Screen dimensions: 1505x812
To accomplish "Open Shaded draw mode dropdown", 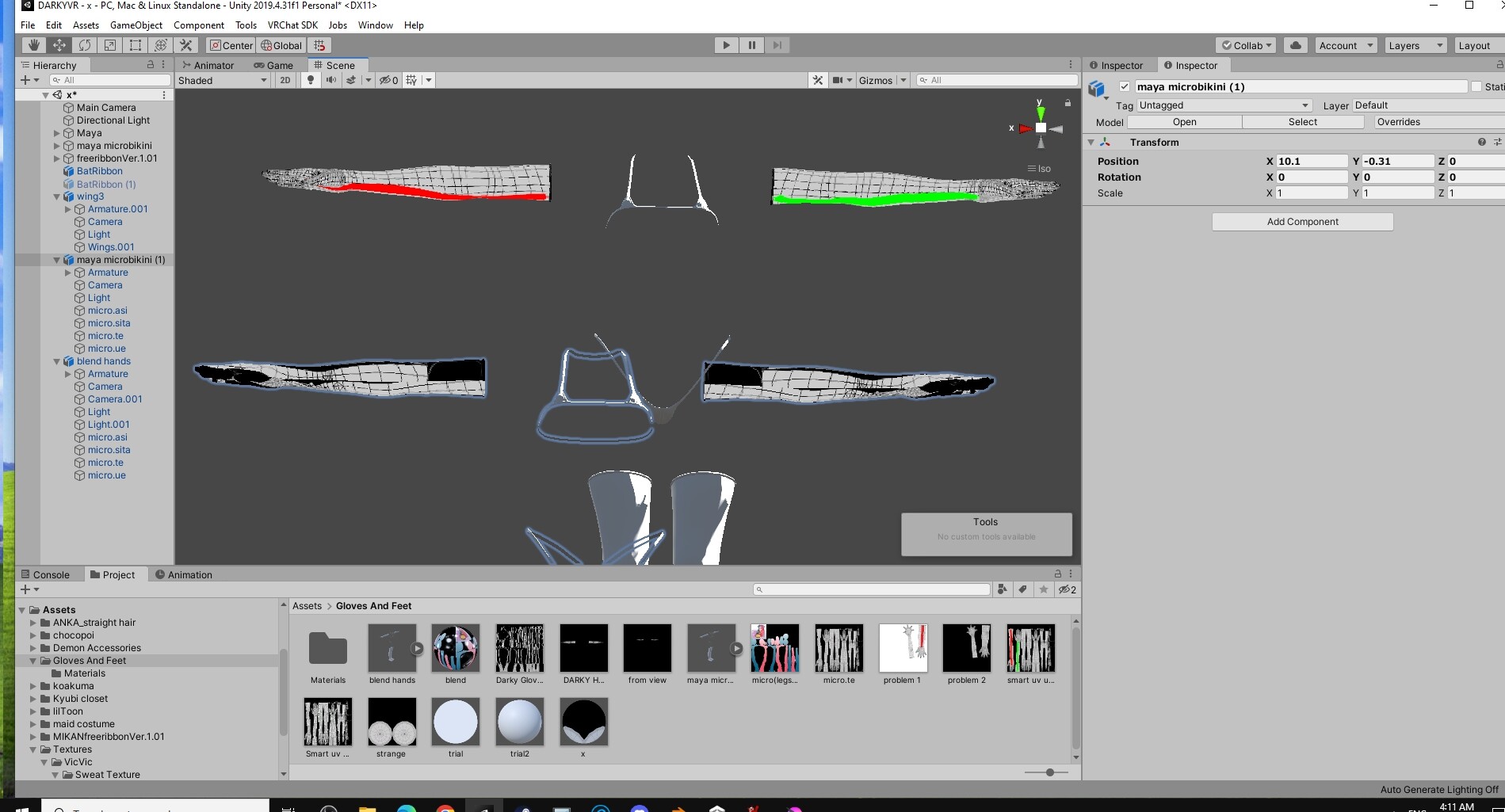I will [x=223, y=80].
